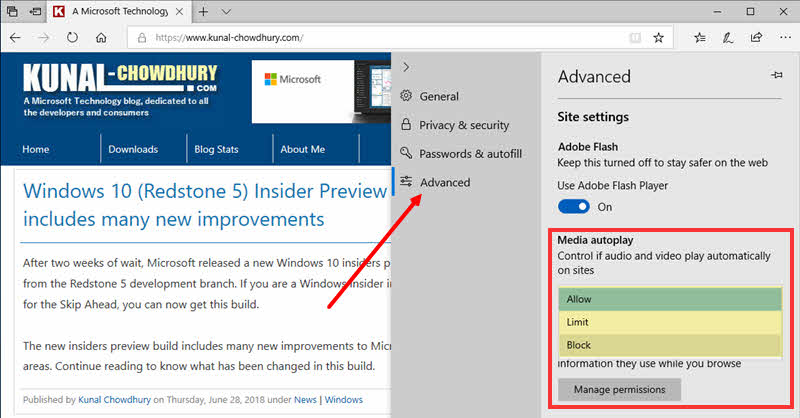800x418 pixels.
Task: Open the Windows category link
Action: click(x=344, y=400)
